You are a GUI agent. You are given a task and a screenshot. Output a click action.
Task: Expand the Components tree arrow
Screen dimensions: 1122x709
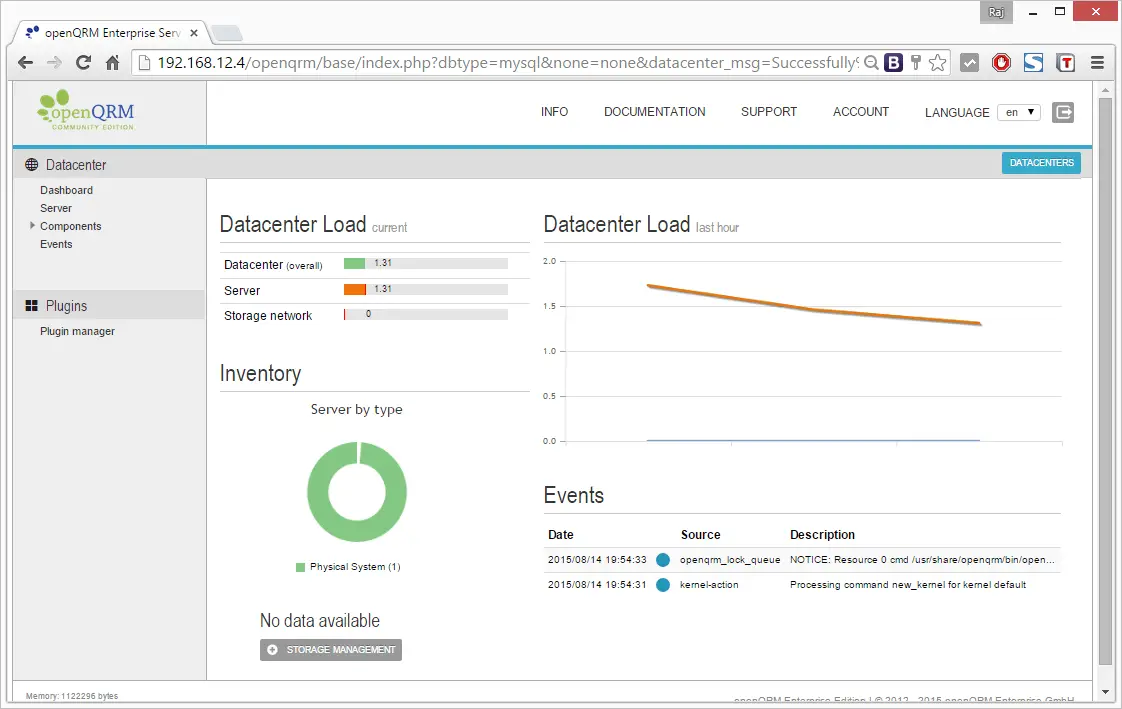pyautogui.click(x=32, y=225)
